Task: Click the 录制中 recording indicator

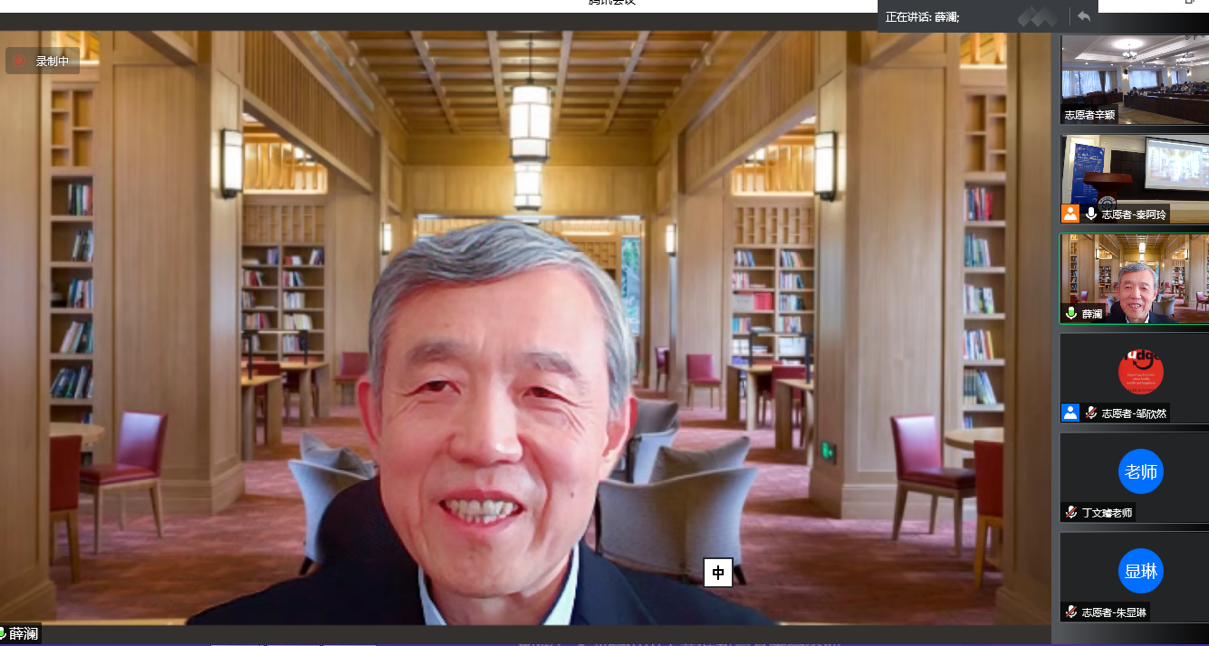Action: point(42,61)
